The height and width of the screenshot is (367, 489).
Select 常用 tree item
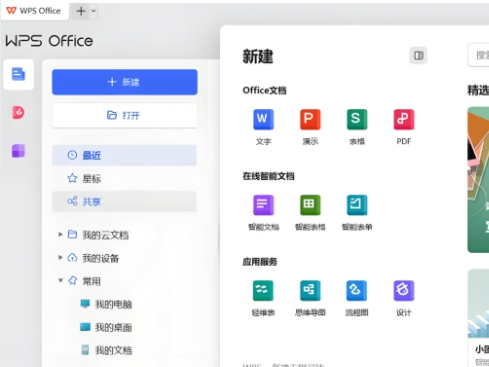(91, 281)
